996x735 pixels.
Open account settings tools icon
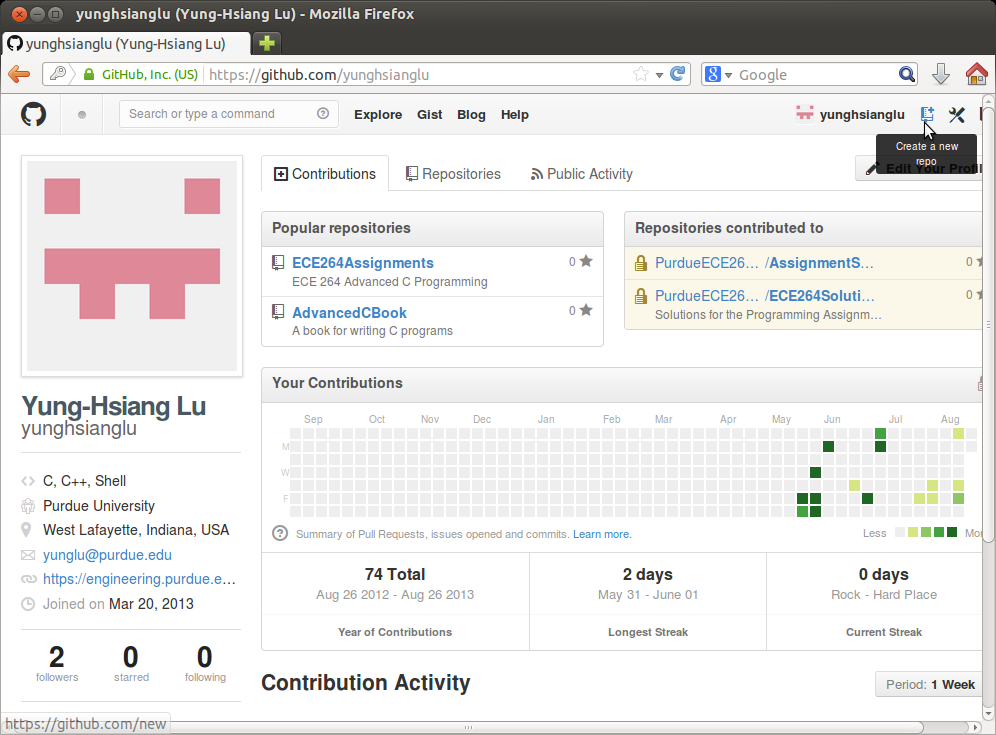(957, 115)
